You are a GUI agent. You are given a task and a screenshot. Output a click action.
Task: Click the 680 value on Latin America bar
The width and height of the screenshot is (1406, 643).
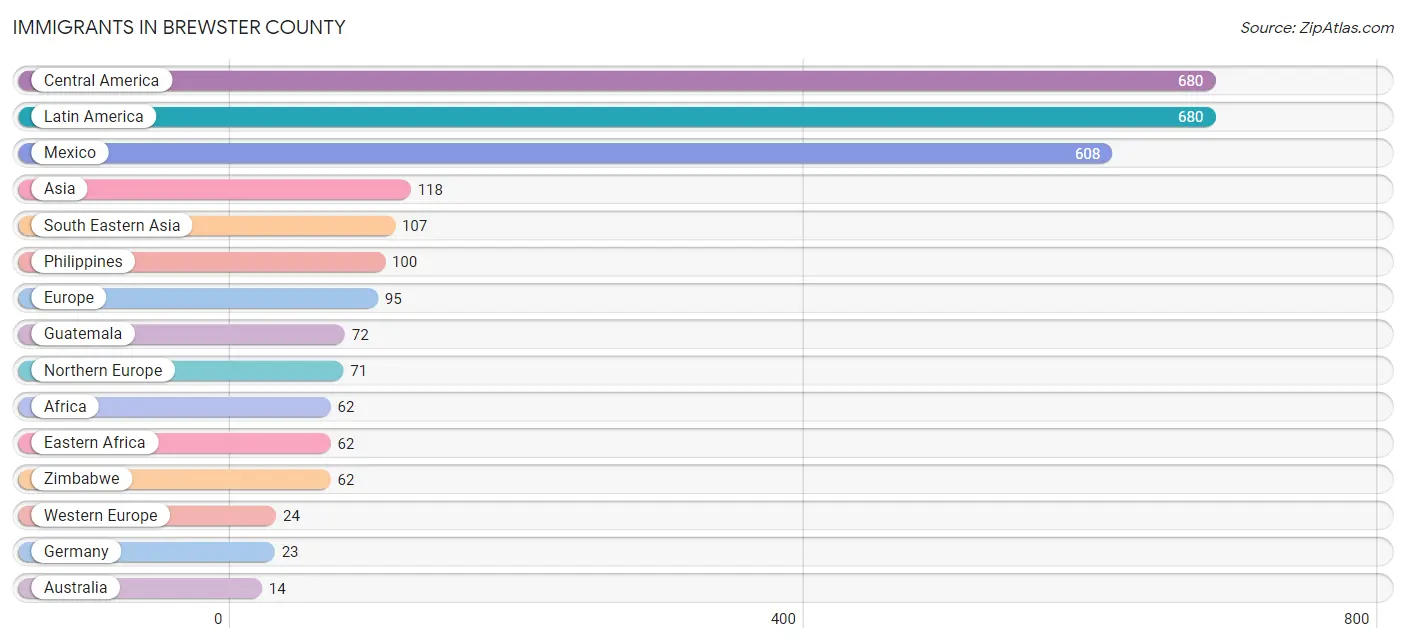(x=1190, y=117)
